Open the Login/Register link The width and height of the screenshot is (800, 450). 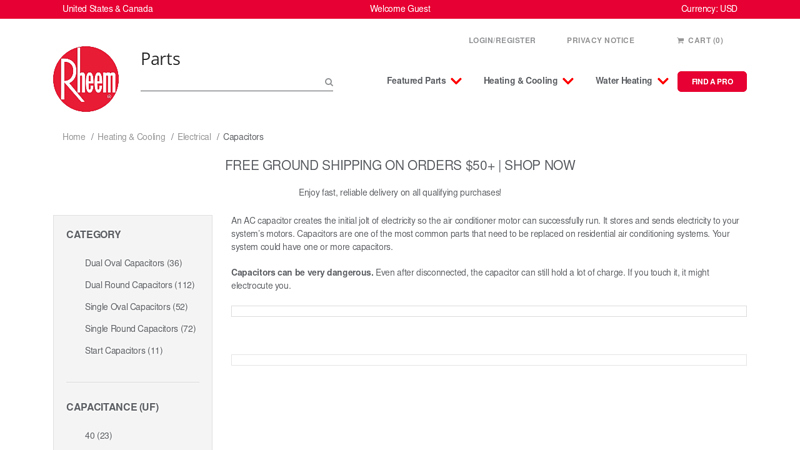502,41
